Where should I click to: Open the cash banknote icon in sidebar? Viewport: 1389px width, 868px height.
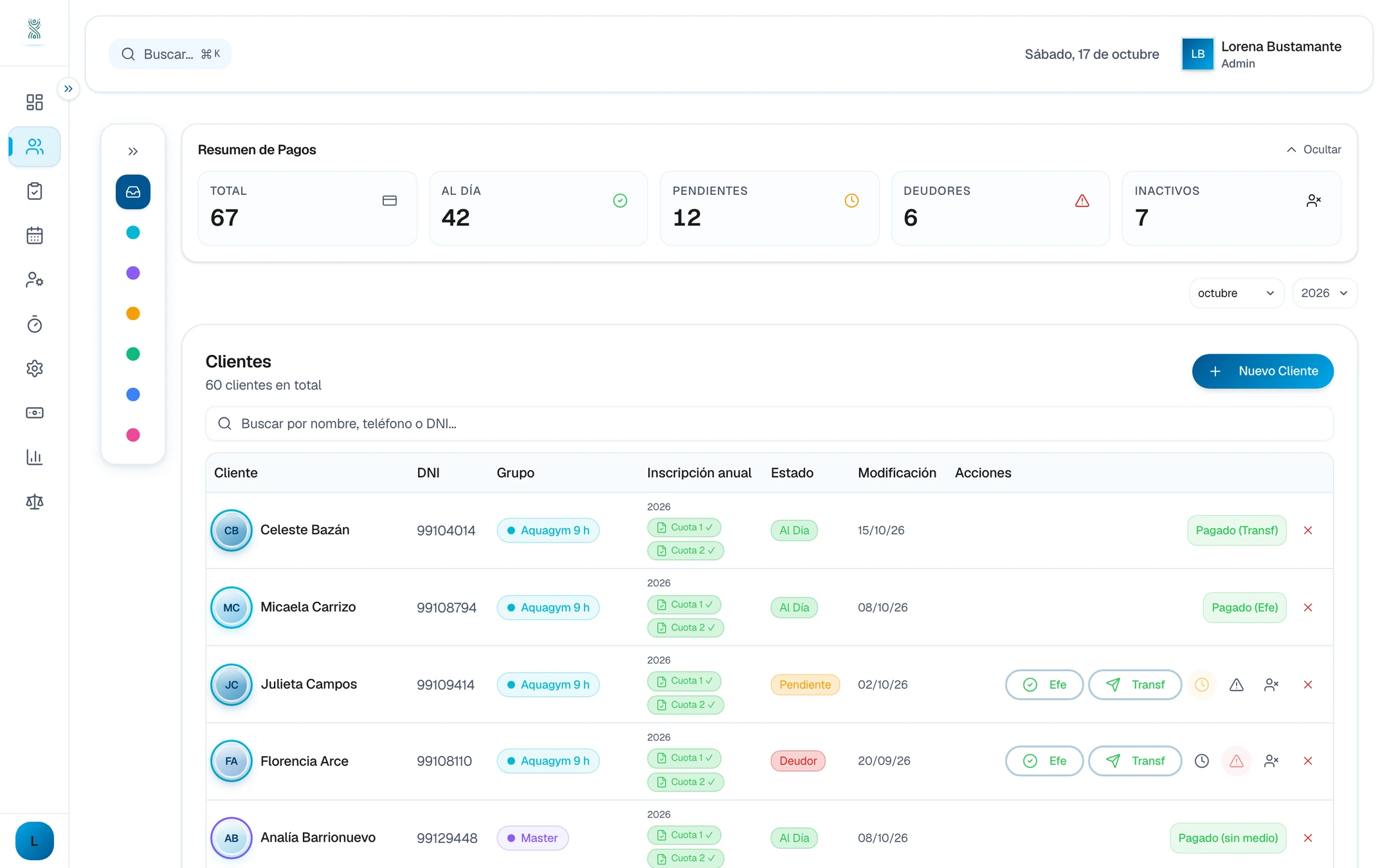tap(35, 413)
